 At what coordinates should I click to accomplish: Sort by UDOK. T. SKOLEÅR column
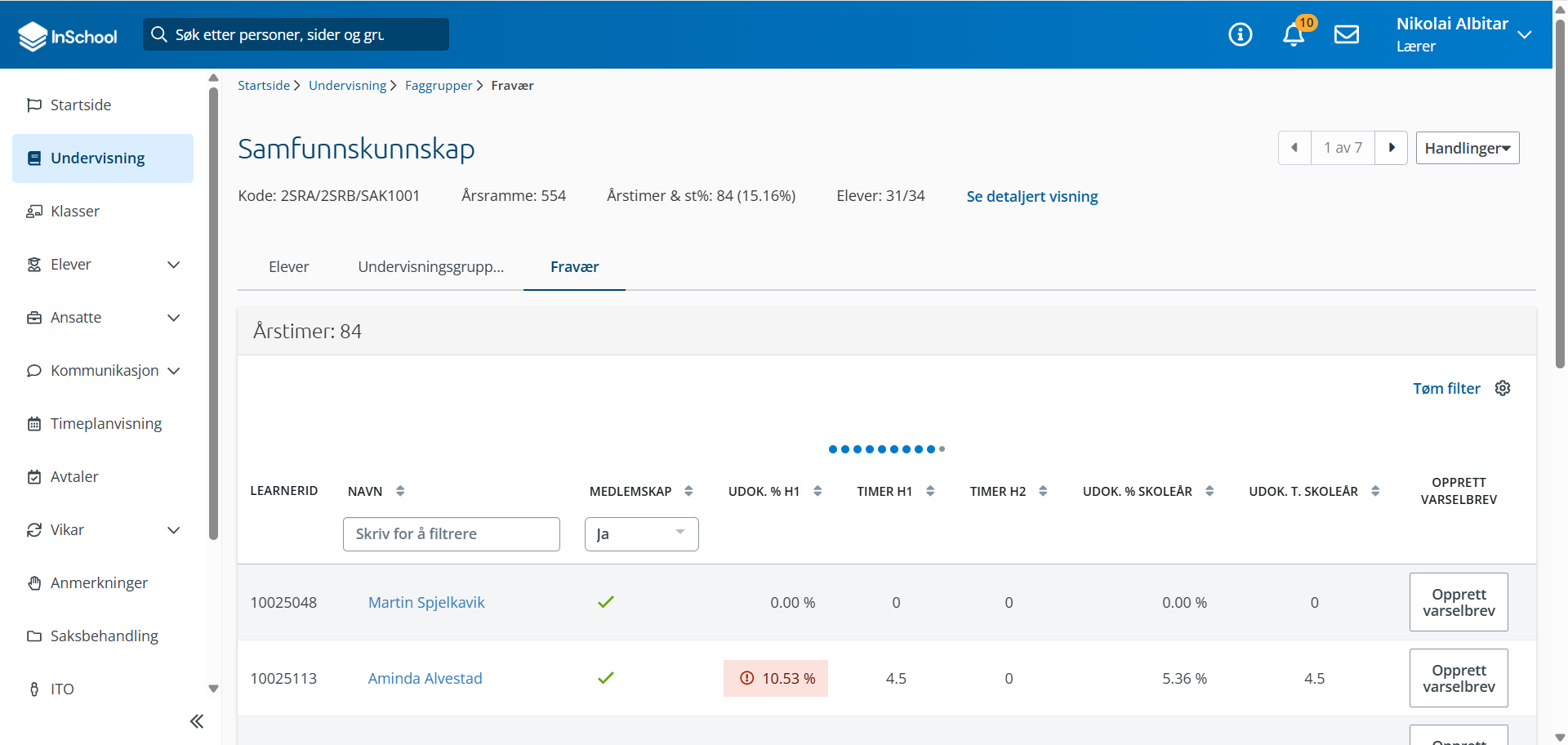(x=1375, y=491)
